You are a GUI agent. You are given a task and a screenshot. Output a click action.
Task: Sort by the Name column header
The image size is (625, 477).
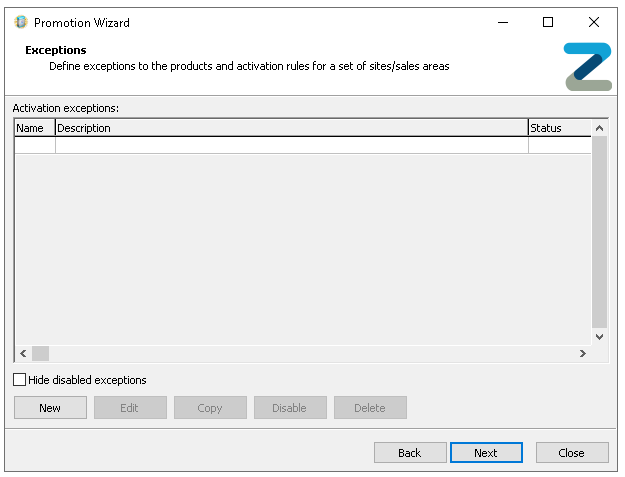[x=34, y=128]
